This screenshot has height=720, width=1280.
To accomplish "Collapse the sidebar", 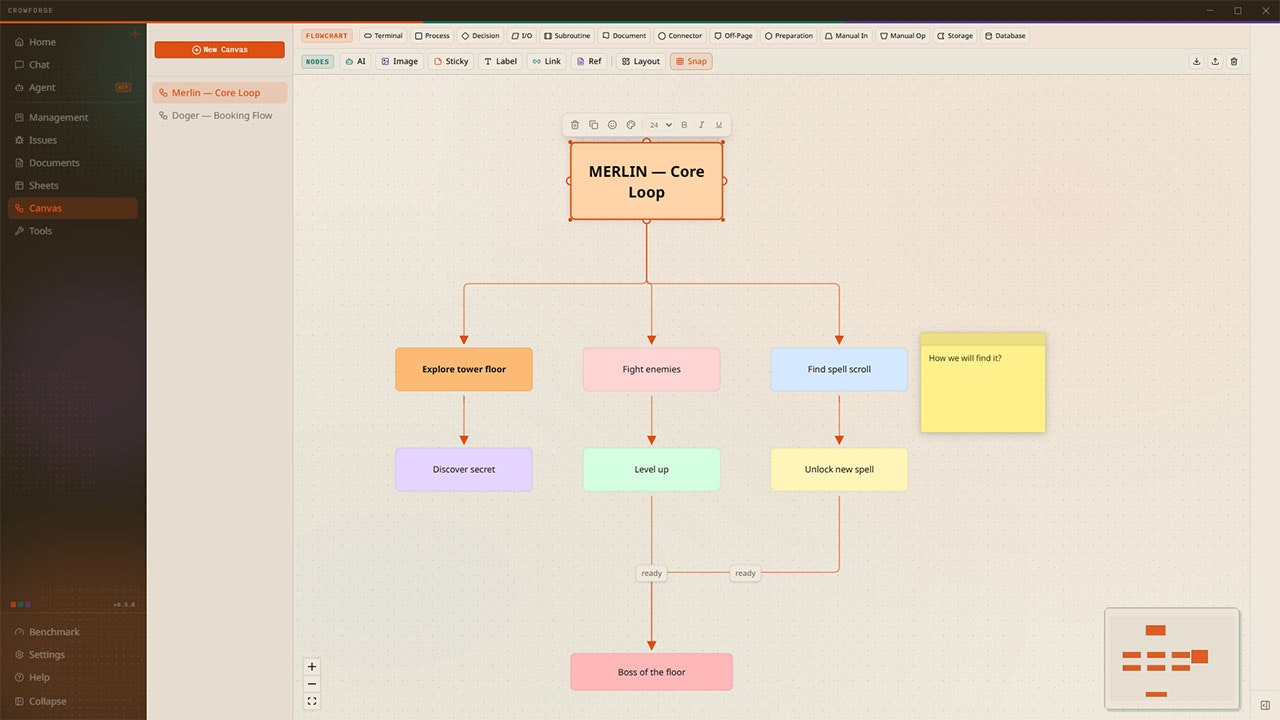I will [x=73, y=701].
